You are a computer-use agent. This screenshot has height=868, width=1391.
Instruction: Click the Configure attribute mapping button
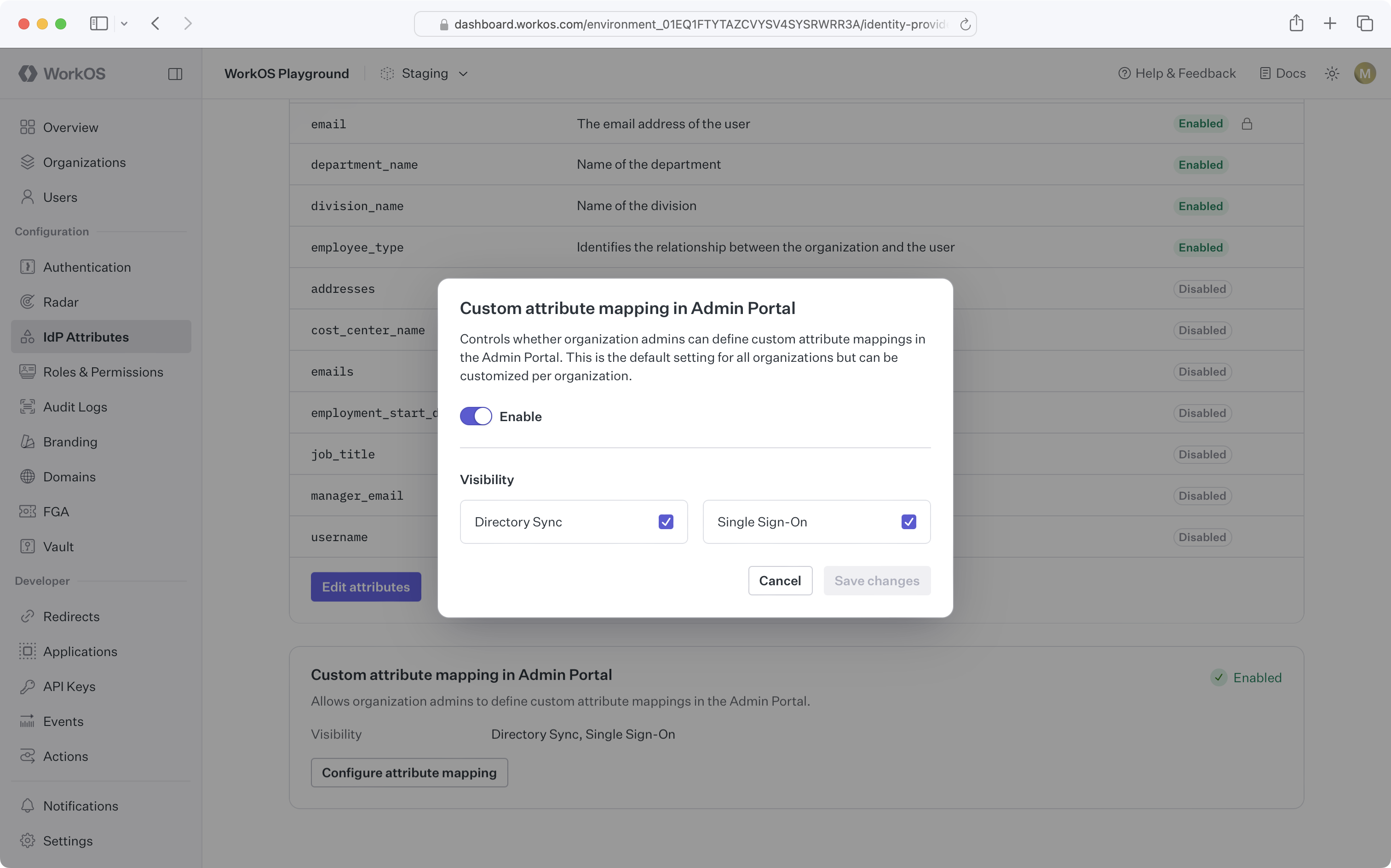(x=409, y=772)
